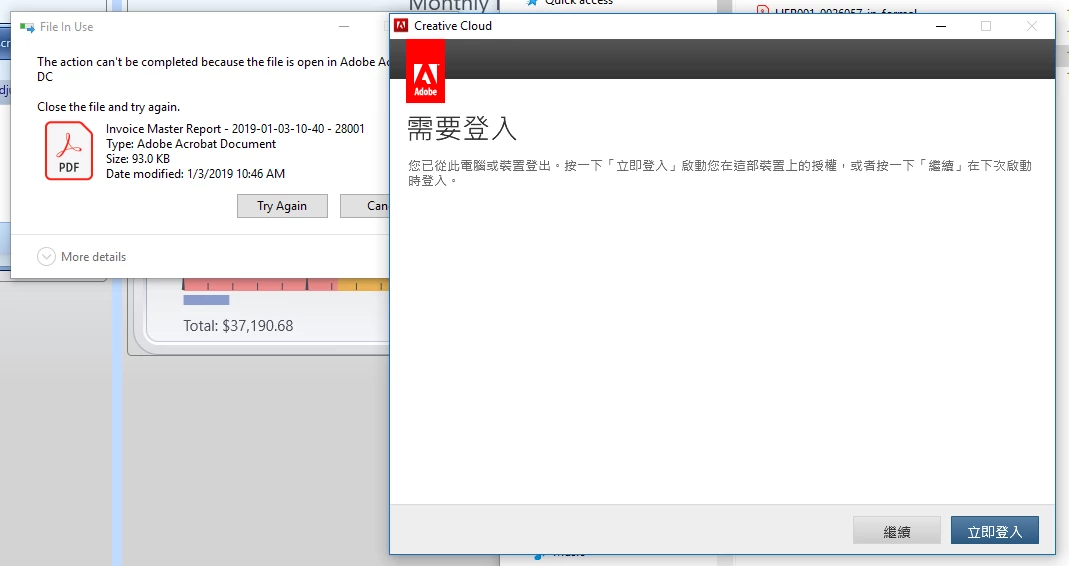This screenshot has height=566, width=1069.
Task: Click the blue bar in background chart
Action: coord(206,299)
